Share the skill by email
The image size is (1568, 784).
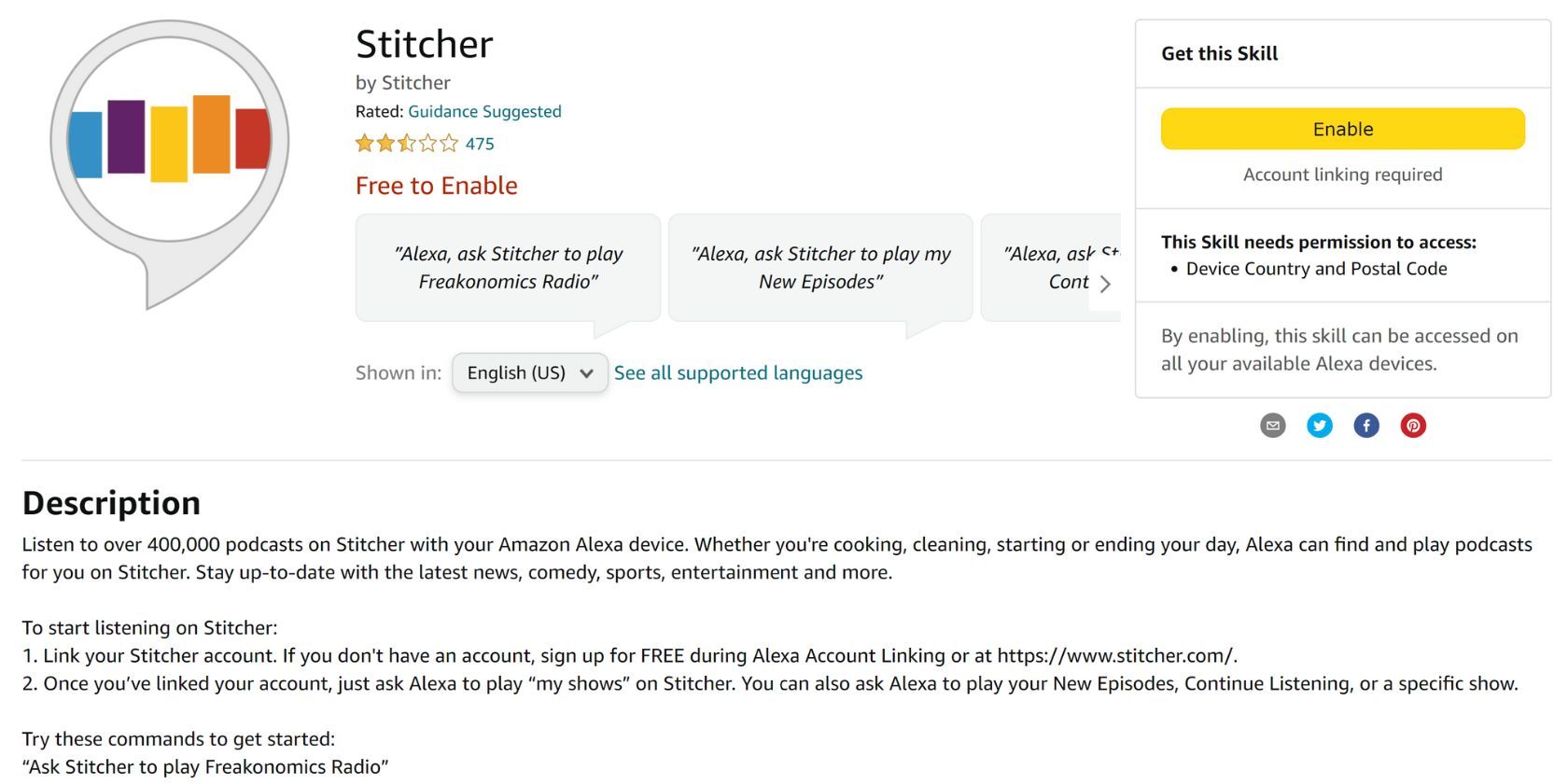1271,426
